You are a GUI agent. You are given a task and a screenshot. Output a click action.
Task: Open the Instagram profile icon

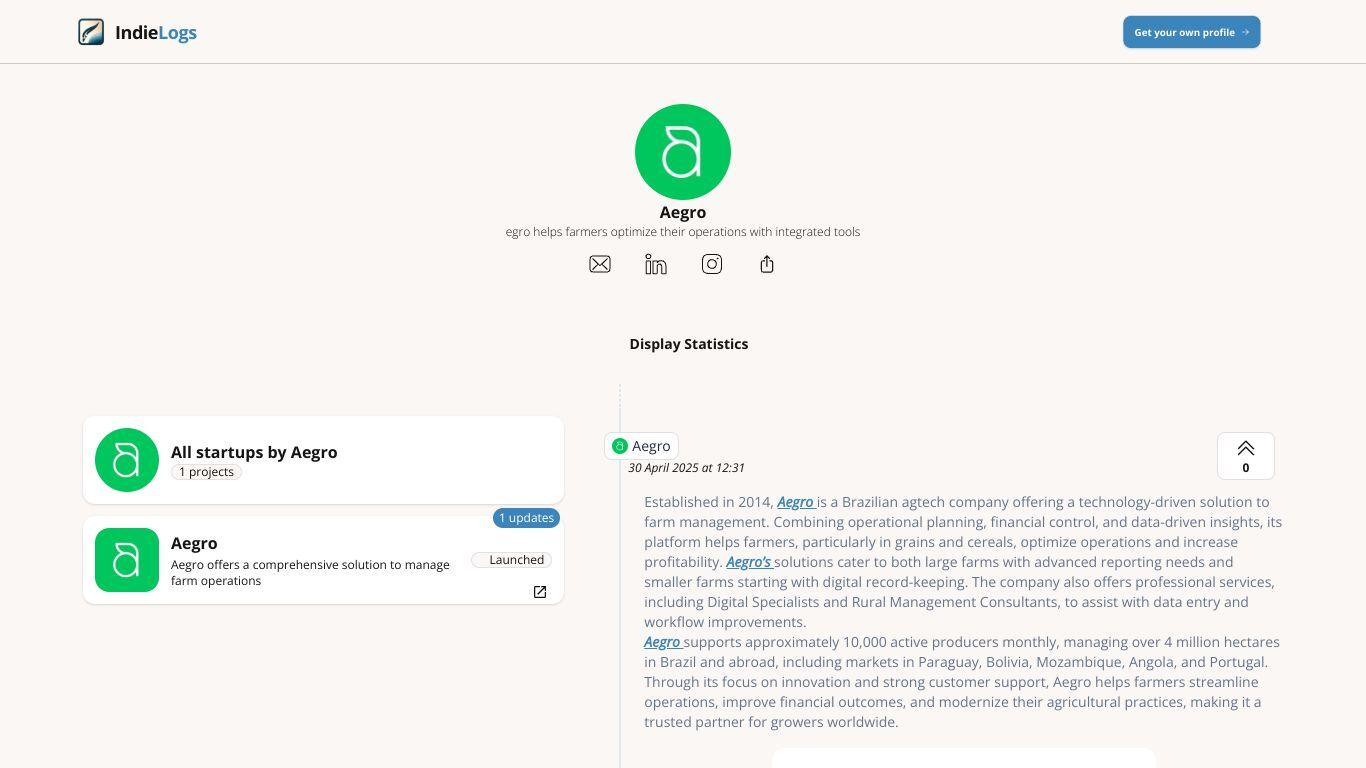(712, 264)
